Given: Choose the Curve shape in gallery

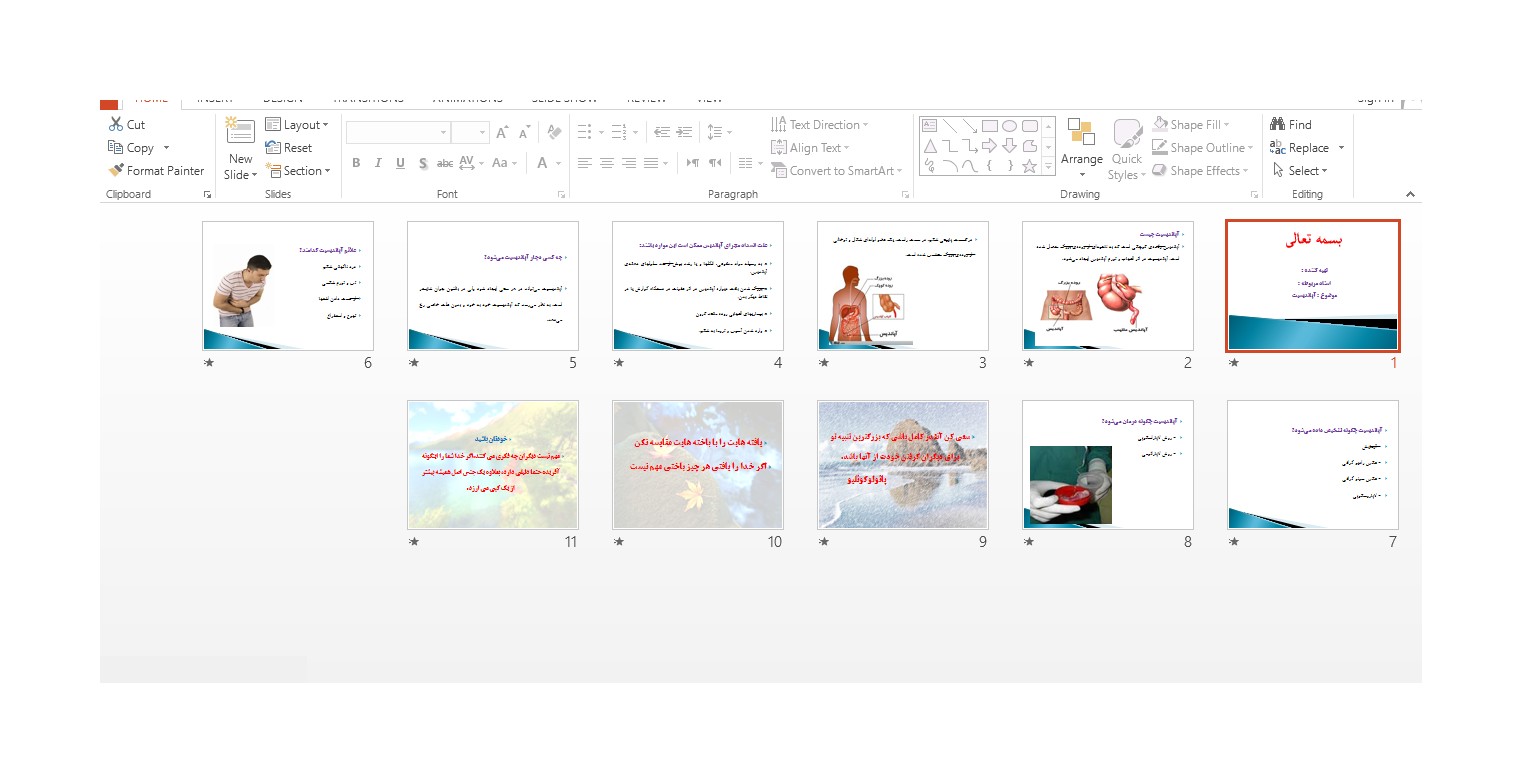Looking at the screenshot, I should pyautogui.click(x=969, y=166).
